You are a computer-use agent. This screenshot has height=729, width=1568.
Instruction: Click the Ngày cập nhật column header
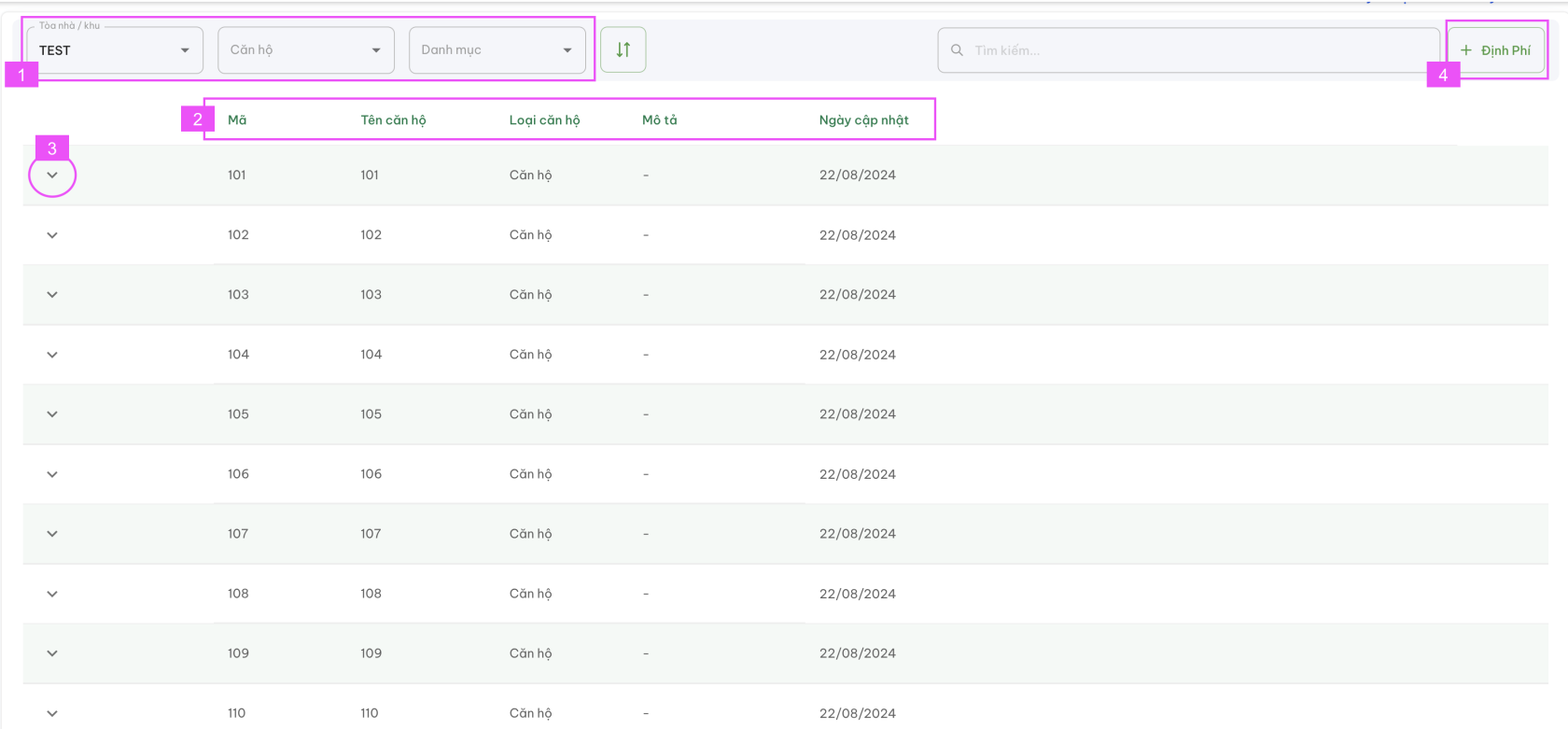tap(863, 119)
